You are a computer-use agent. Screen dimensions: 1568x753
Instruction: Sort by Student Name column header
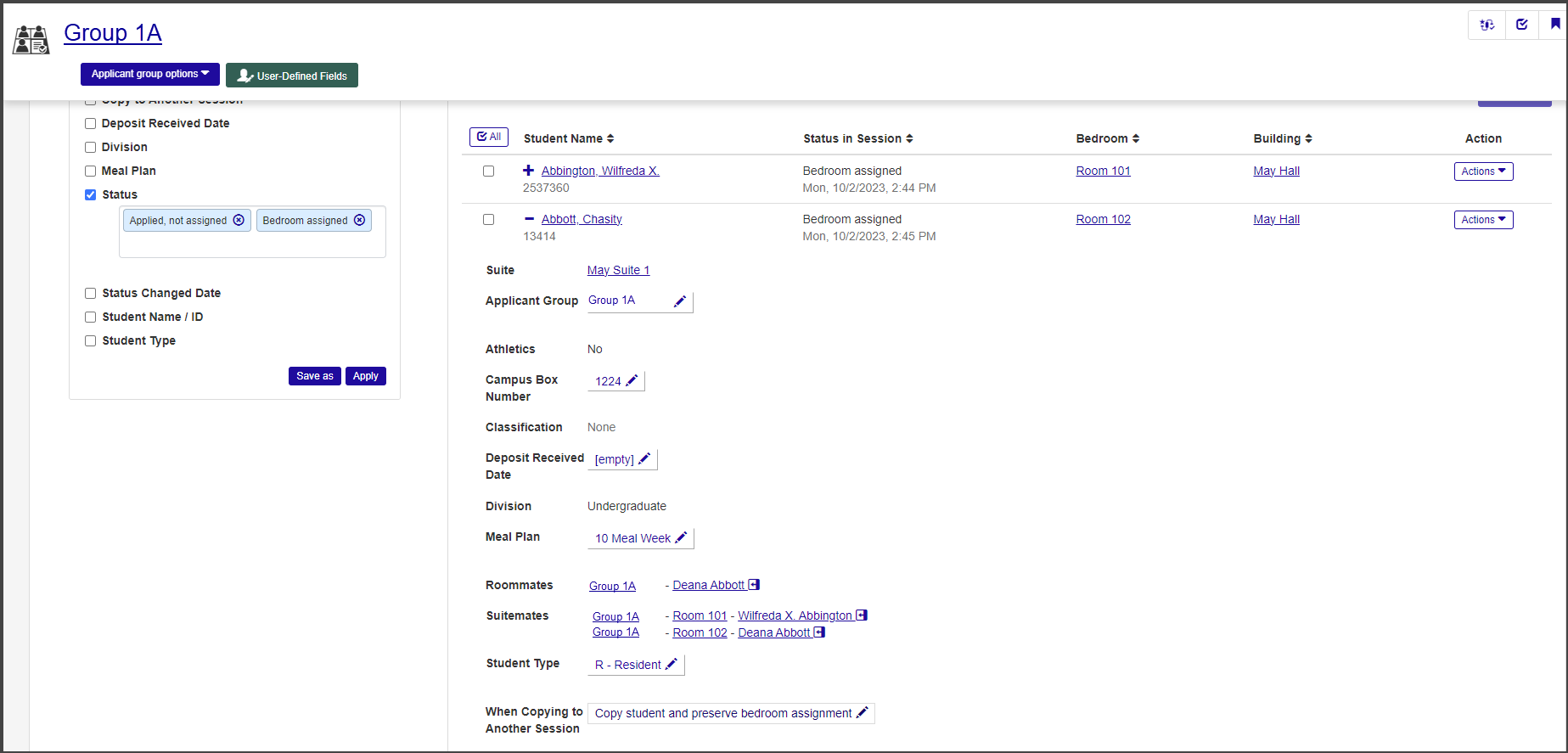pos(568,138)
